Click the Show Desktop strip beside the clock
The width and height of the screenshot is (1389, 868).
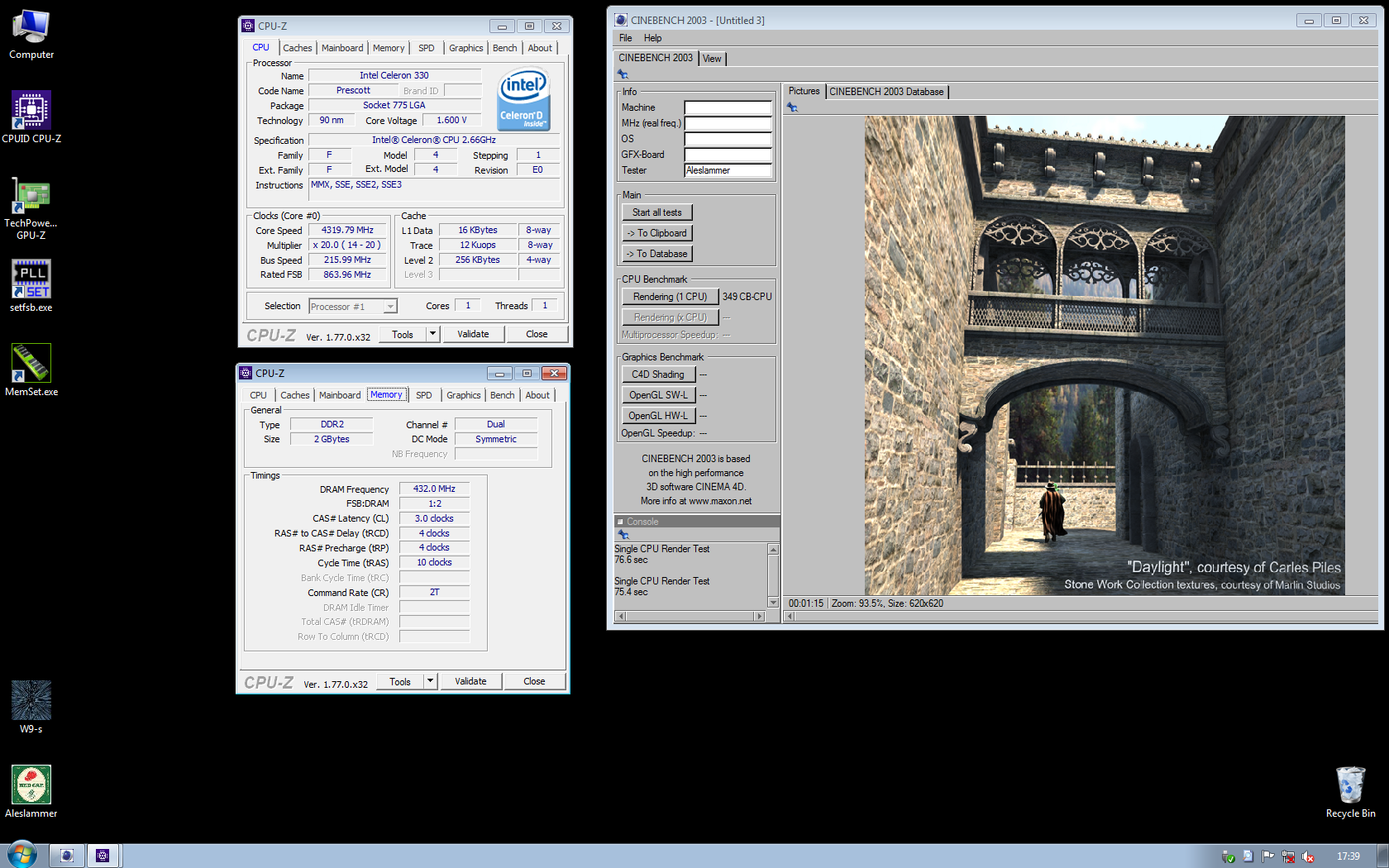pyautogui.click(x=1383, y=856)
